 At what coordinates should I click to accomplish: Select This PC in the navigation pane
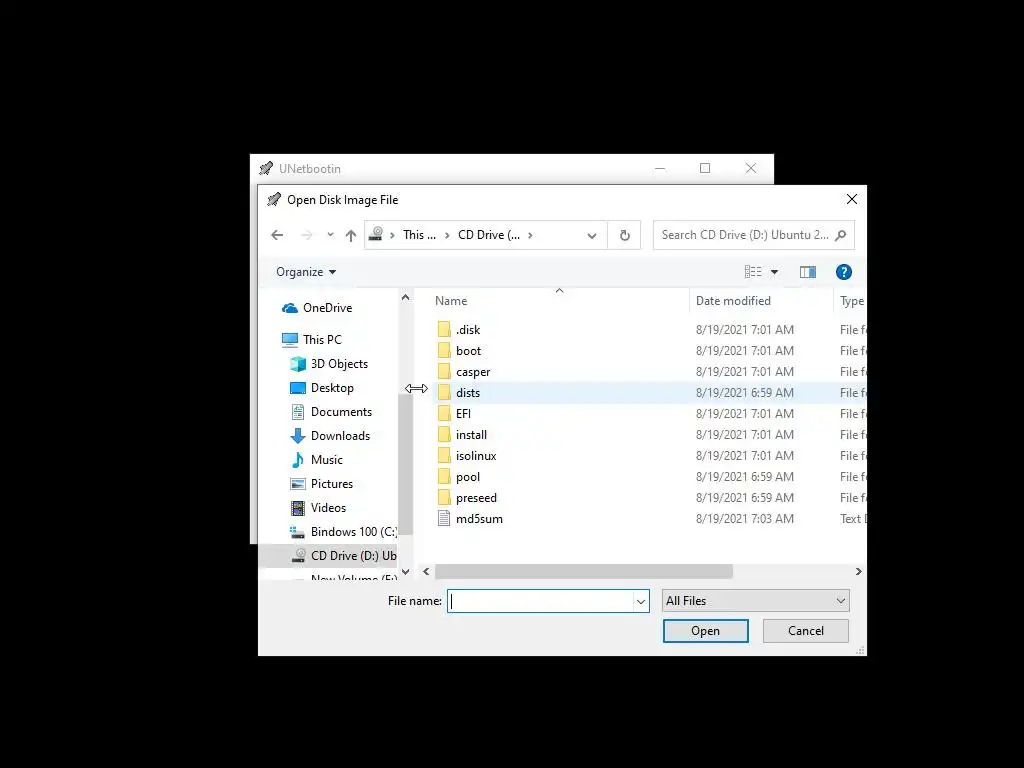point(322,340)
